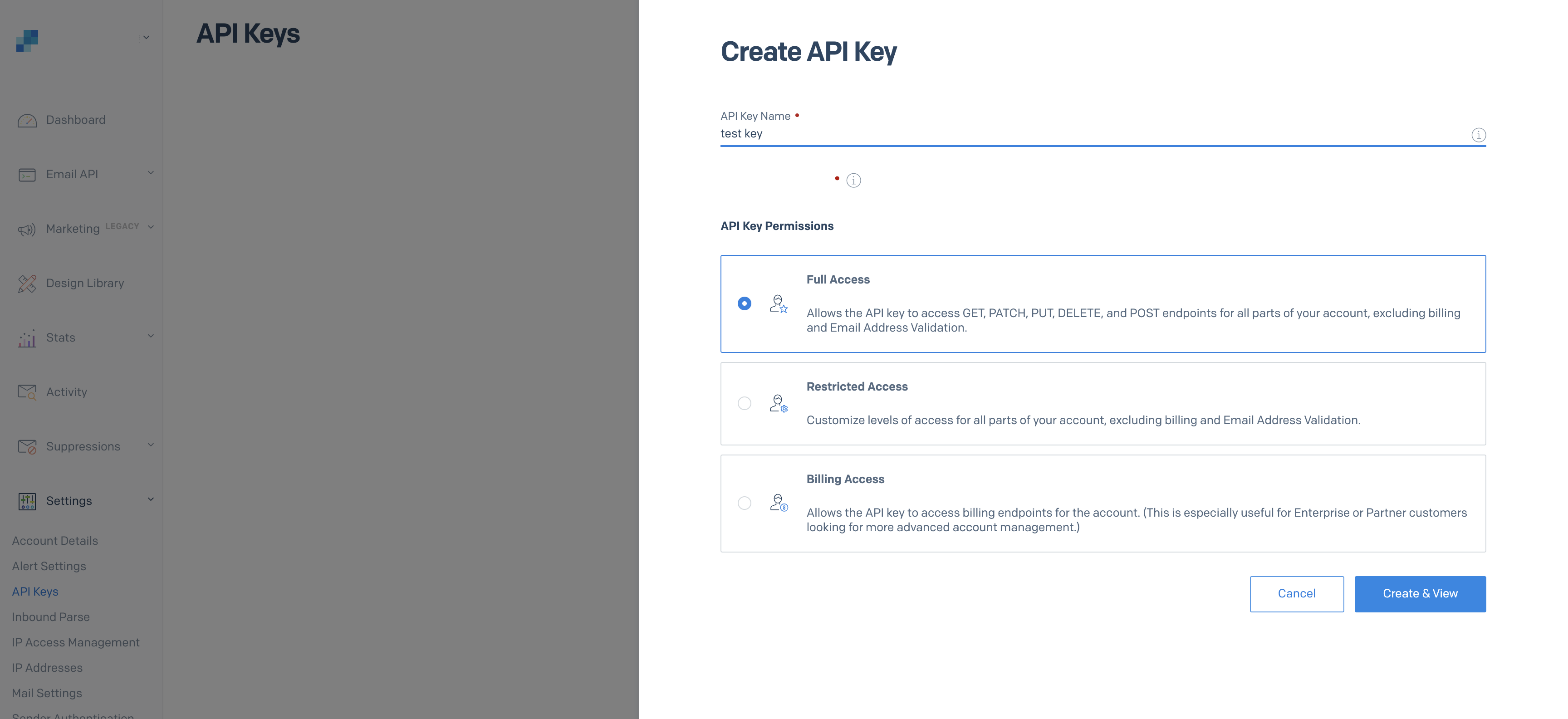Click the Design Library icon
Viewport: 1568px width, 719px height.
coord(27,284)
